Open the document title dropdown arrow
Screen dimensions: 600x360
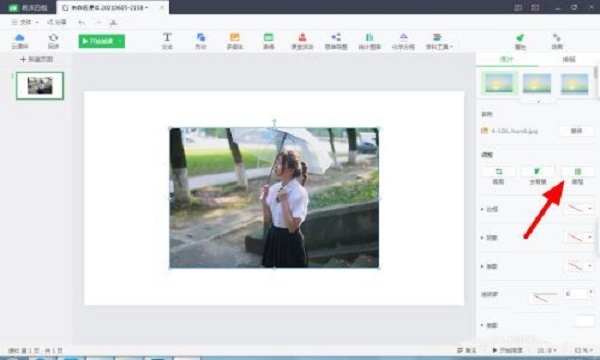pos(147,8)
